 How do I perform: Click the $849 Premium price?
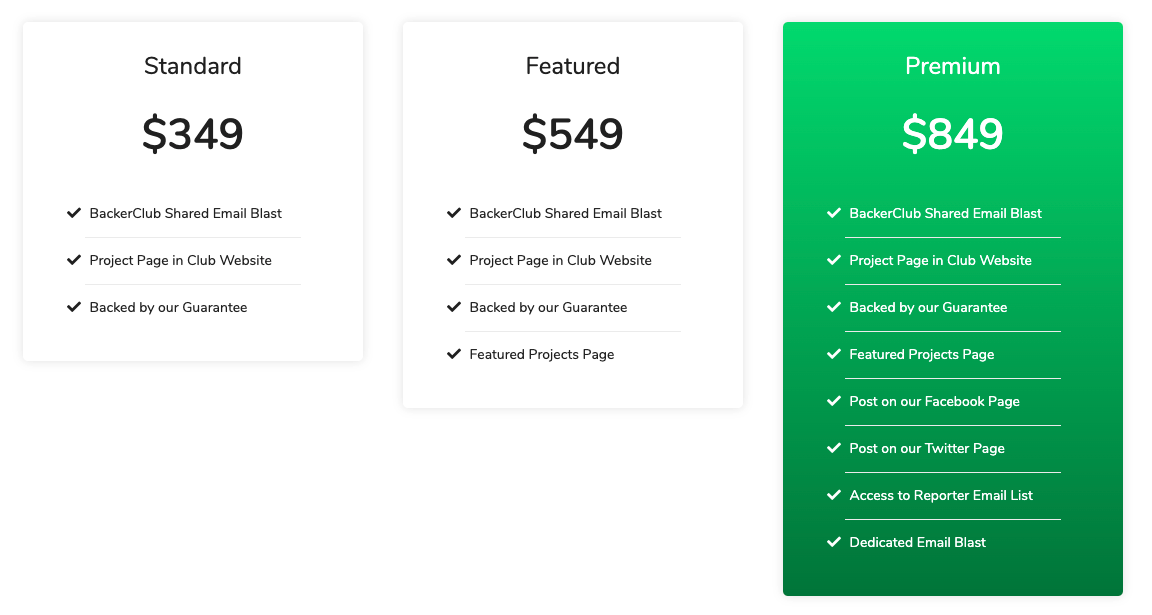pos(952,134)
